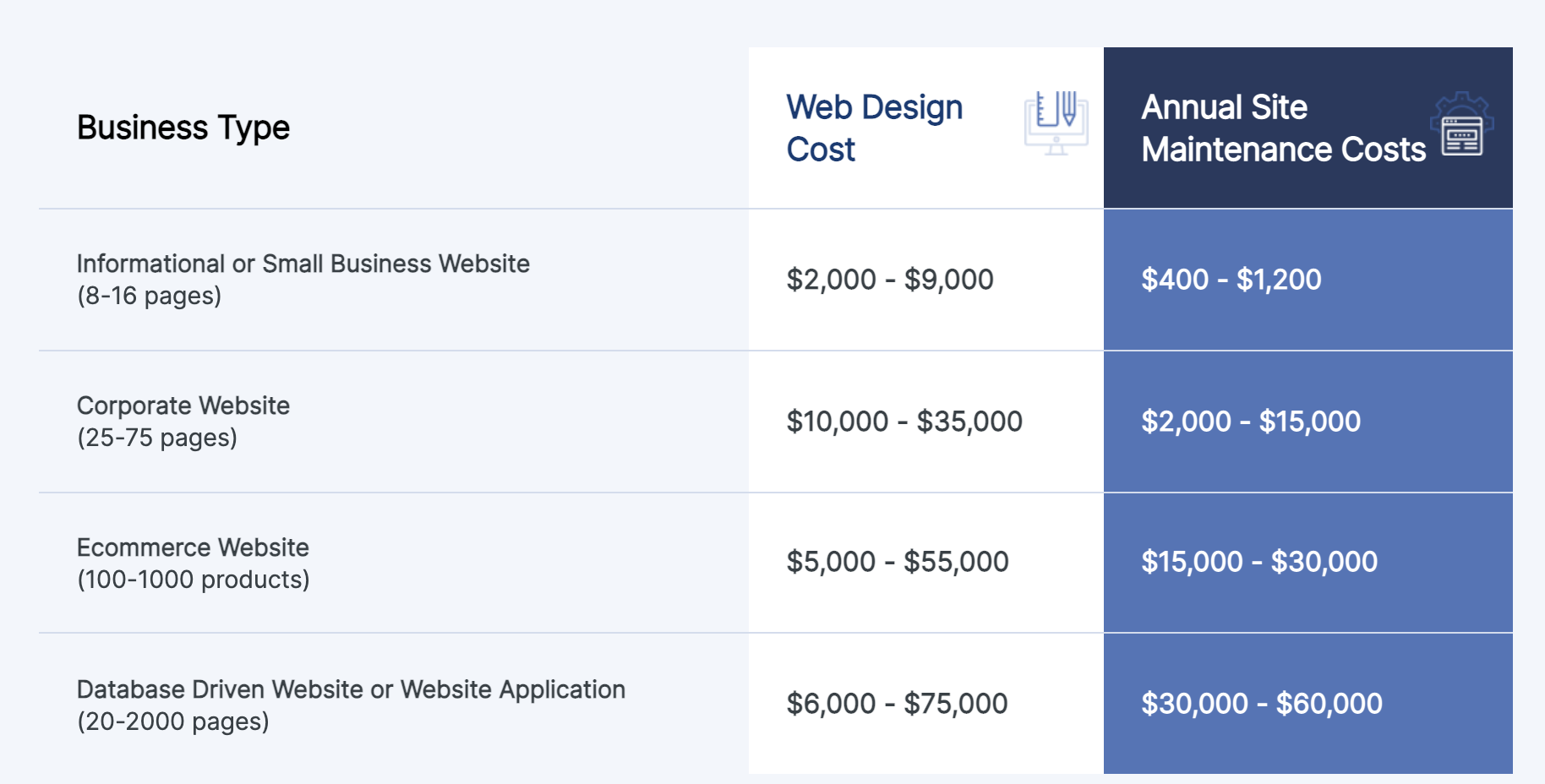Click the (8-16 pages) text
Screen dimensions: 1545x784
point(150,296)
